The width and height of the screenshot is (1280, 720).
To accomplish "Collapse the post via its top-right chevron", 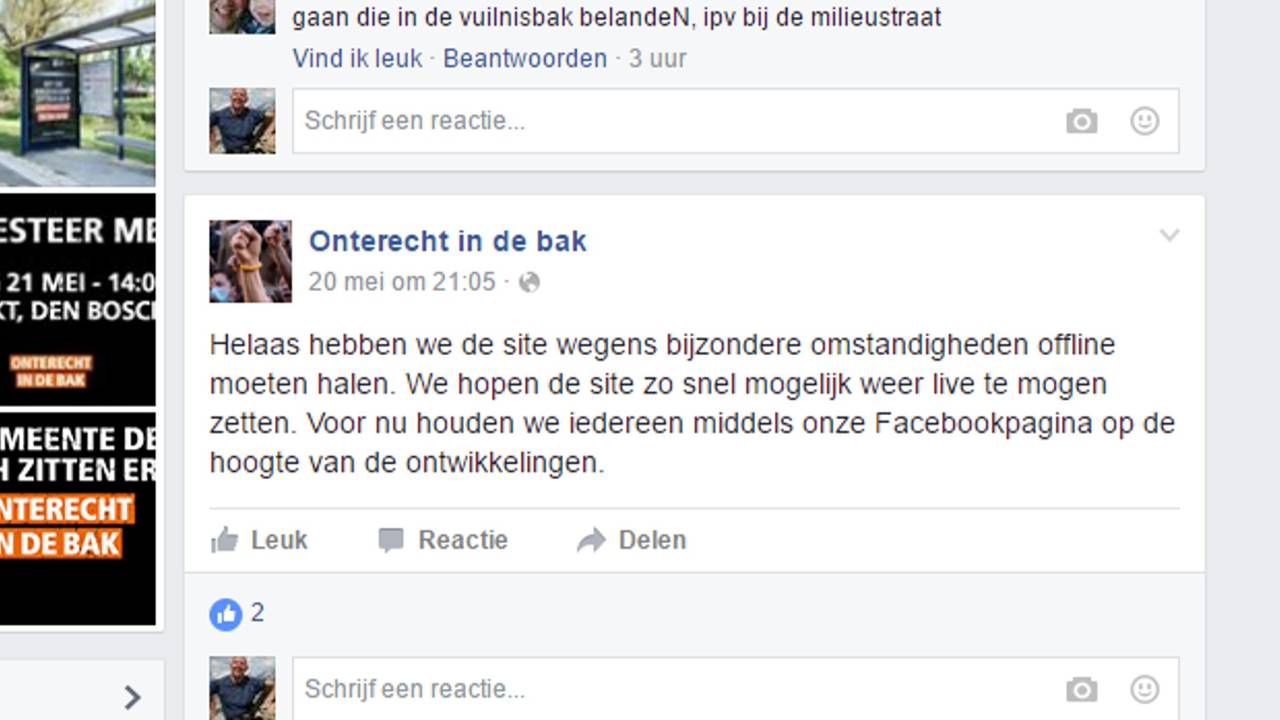I will 1169,237.
